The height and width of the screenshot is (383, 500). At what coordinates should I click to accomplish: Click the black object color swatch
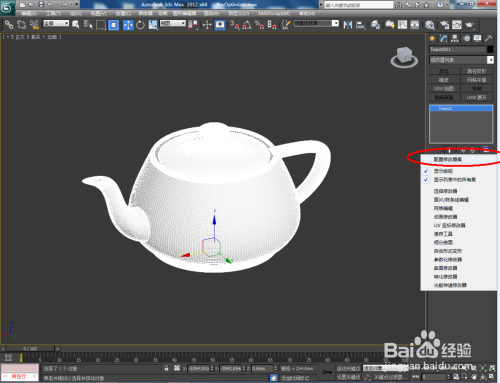tap(490, 49)
